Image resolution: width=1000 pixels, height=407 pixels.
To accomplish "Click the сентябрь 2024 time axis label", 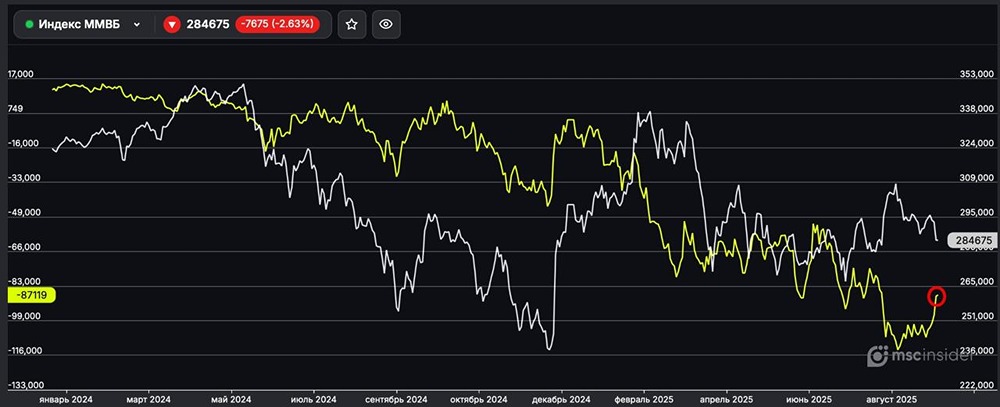I will pos(397,399).
